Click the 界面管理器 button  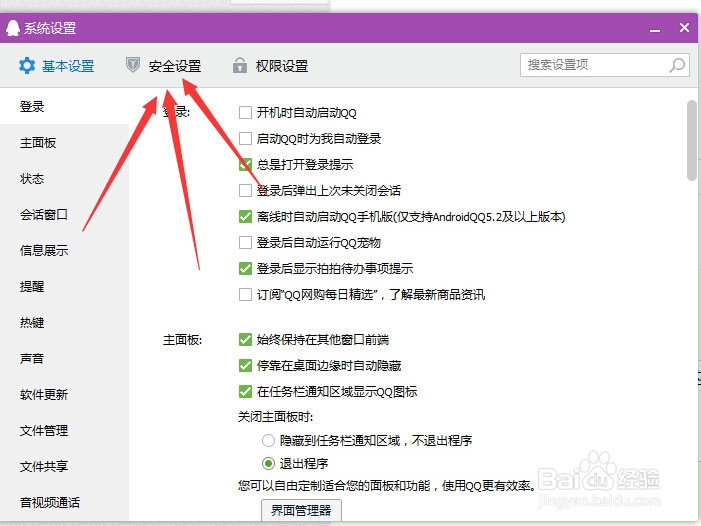(301, 510)
